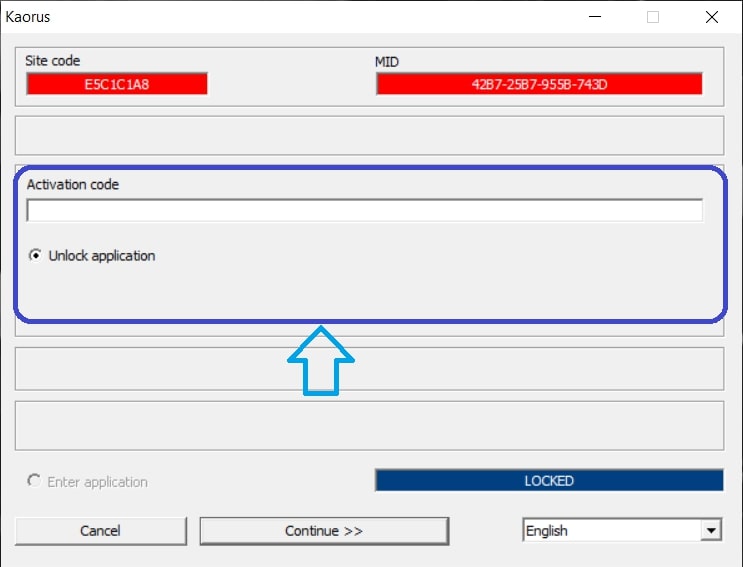Maximize the Kaorus window
This screenshot has width=743, height=567.
[x=653, y=16]
